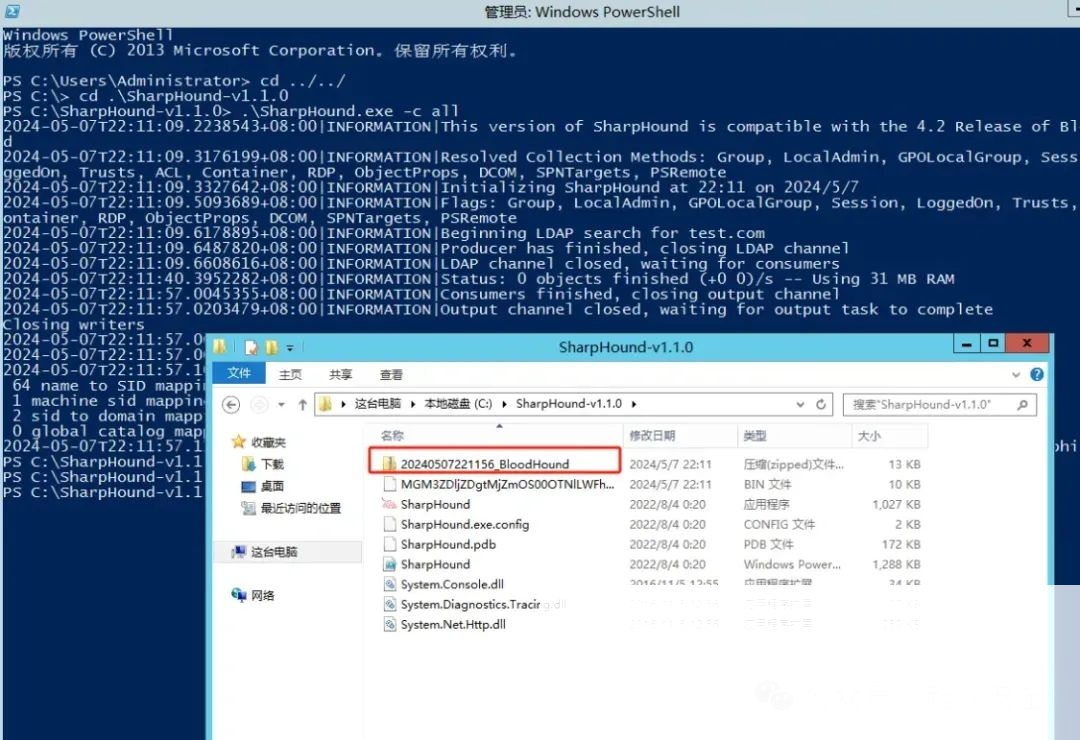
Task: Open recent locations dropdown arrow
Action: pos(281,404)
